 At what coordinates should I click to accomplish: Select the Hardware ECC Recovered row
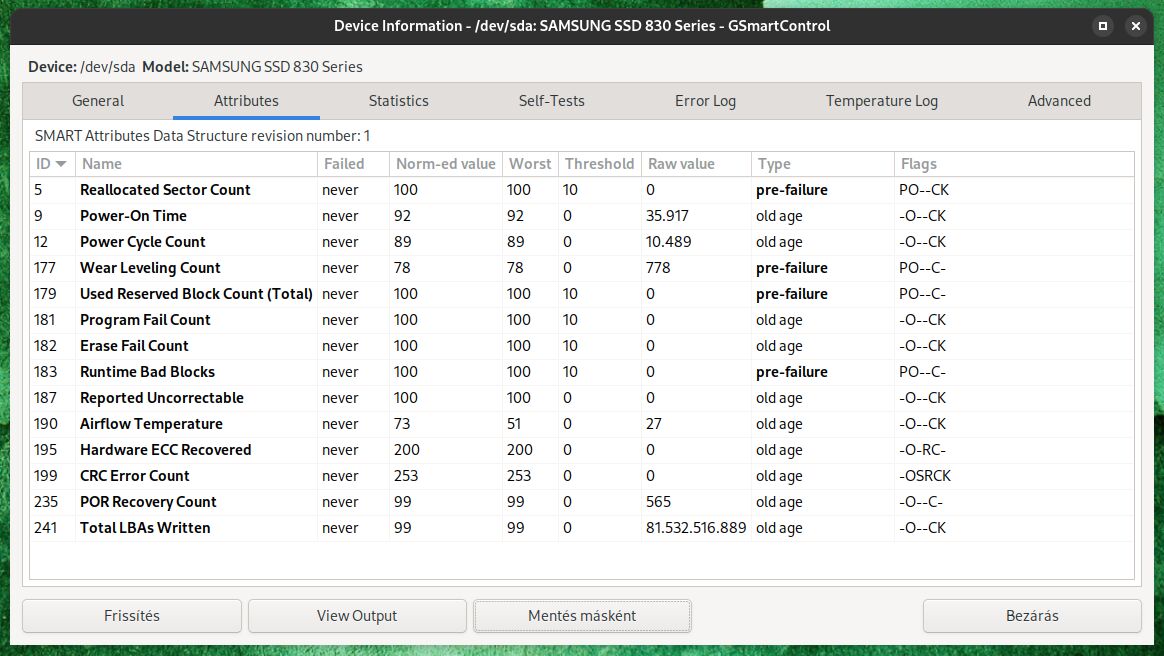[582, 450]
